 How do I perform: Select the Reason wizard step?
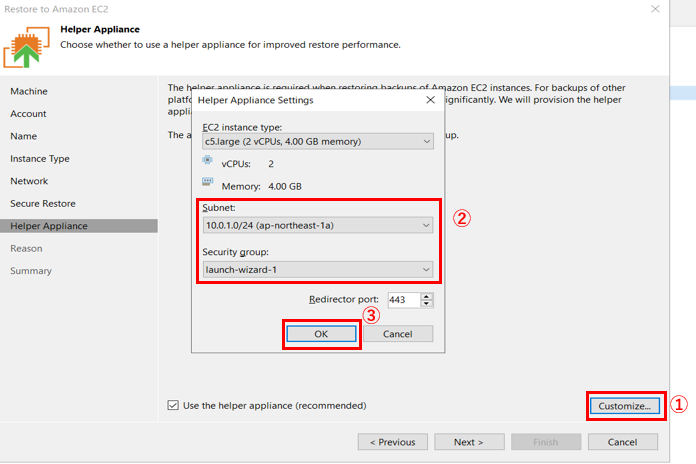coord(26,249)
